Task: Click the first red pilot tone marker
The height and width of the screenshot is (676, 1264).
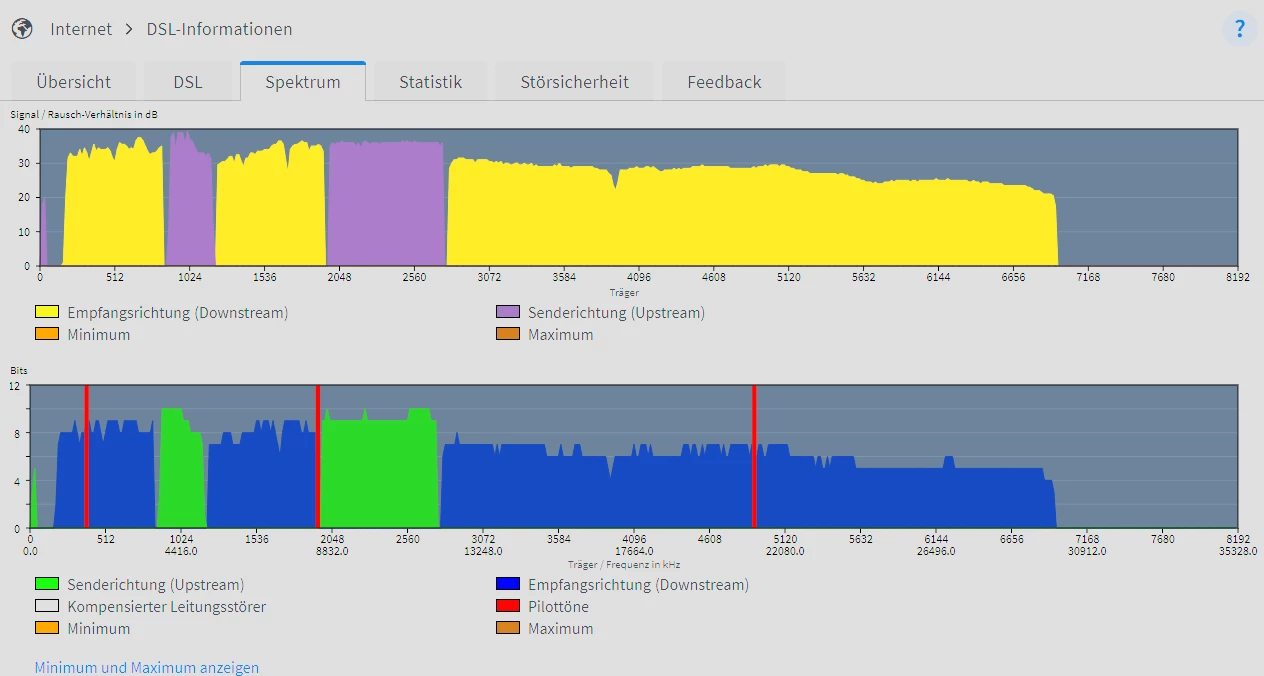Action: (x=86, y=456)
